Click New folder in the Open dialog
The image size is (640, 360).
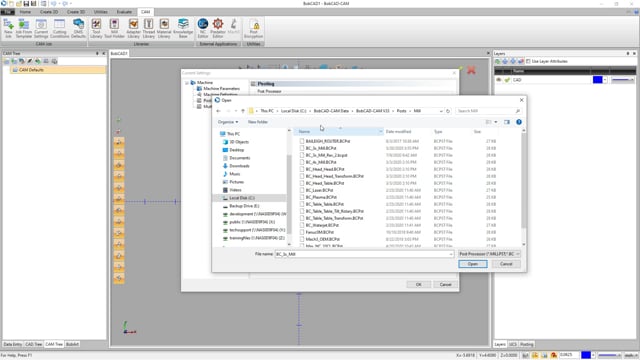point(258,122)
